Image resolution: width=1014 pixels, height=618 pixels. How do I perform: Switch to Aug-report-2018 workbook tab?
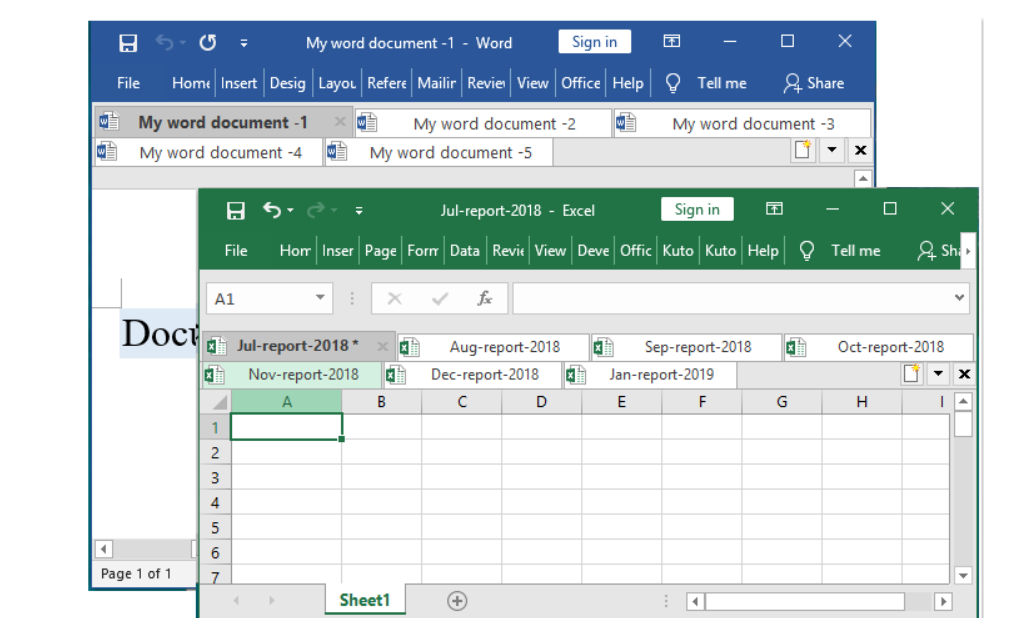tap(493, 347)
